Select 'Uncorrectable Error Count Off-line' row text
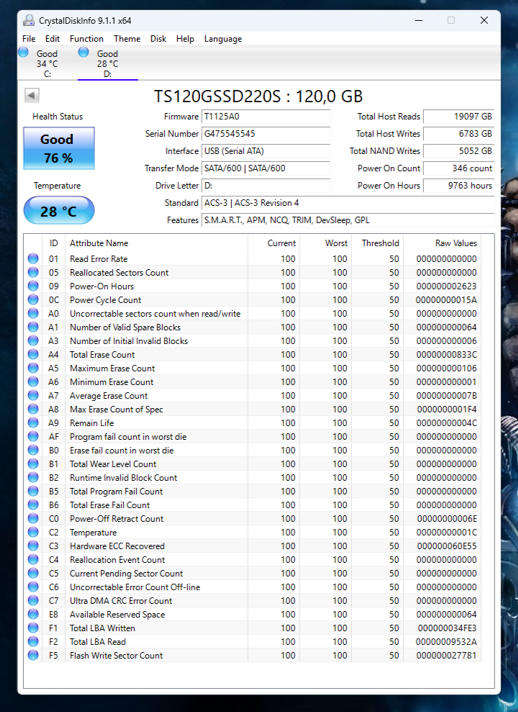 pos(135,587)
